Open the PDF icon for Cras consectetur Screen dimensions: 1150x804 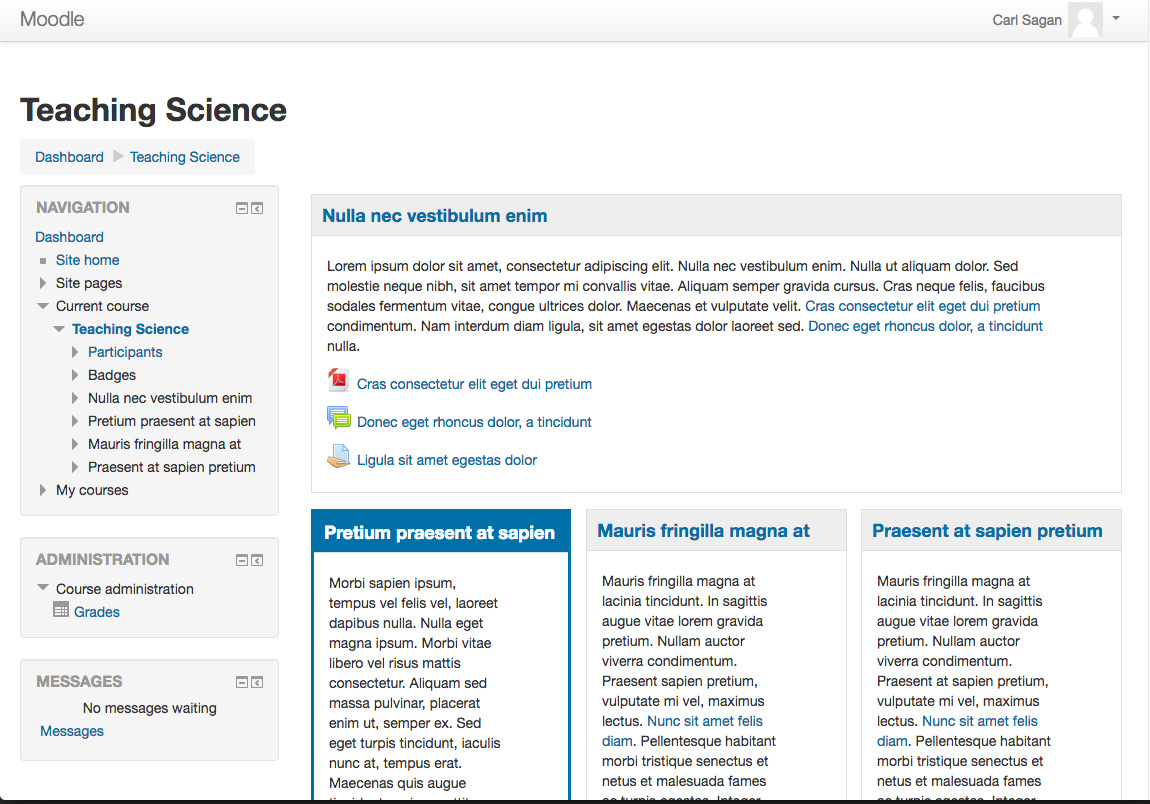click(x=338, y=381)
